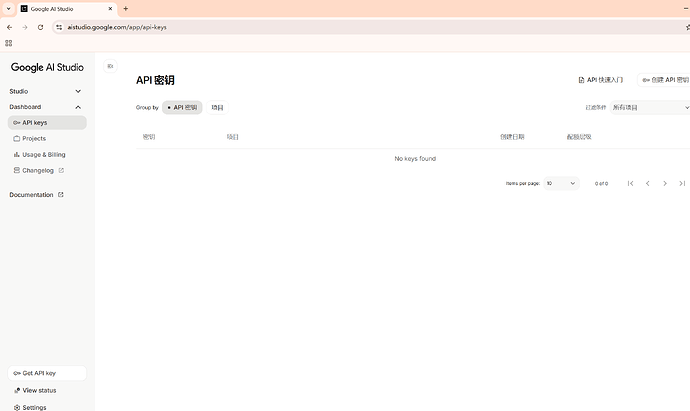Click the 创建 API 密钥 create button
690x411 pixels.
(x=664, y=80)
